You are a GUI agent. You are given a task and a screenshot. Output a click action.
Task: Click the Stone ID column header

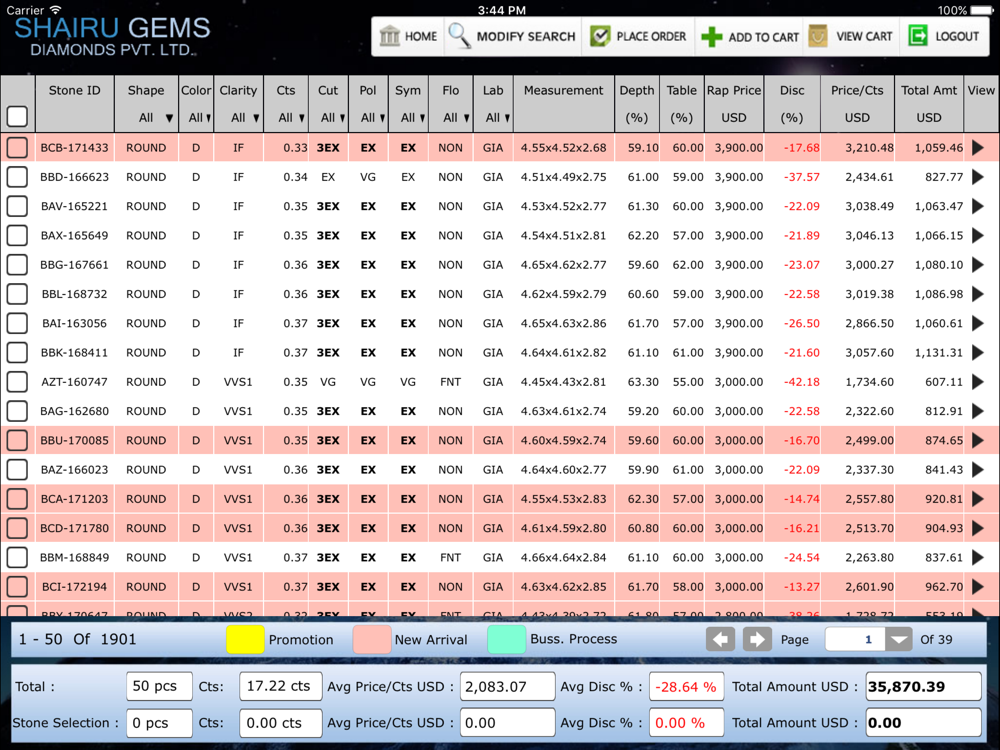pyautogui.click(x=74, y=91)
